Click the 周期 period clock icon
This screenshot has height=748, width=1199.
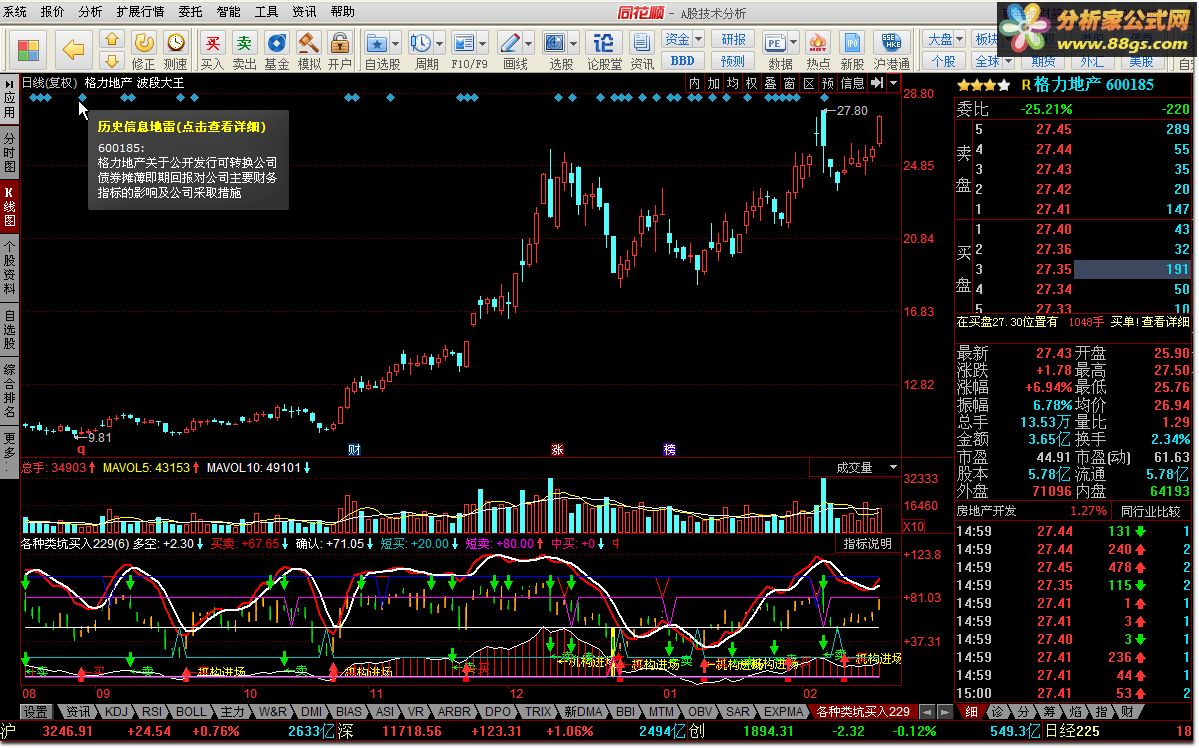click(420, 43)
